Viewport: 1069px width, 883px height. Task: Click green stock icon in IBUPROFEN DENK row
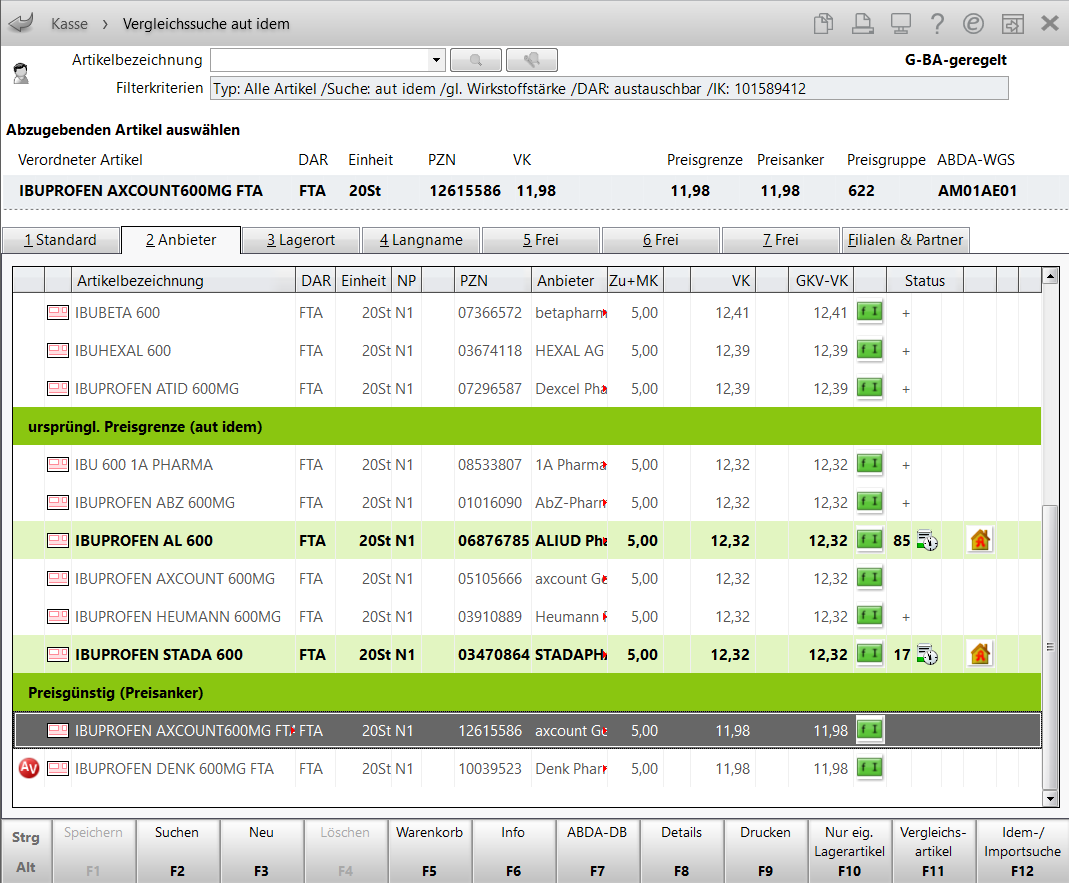[870, 768]
